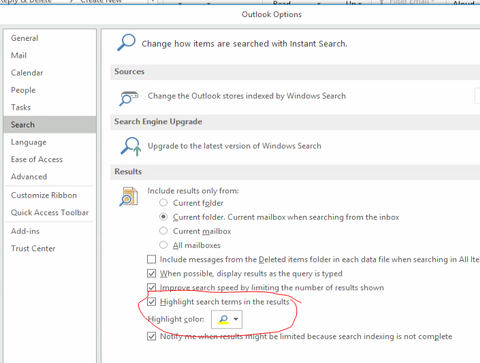This screenshot has height=363, width=480.
Task: Open Quick Access Toolbar settings
Action: [x=50, y=213]
